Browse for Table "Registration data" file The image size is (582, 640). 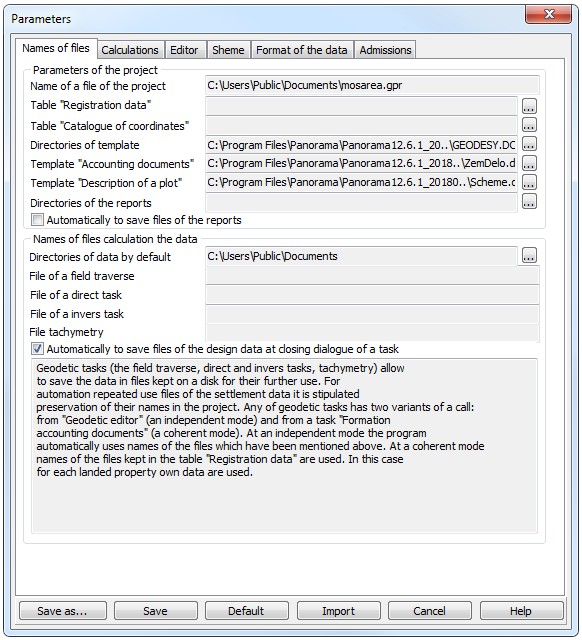click(529, 106)
